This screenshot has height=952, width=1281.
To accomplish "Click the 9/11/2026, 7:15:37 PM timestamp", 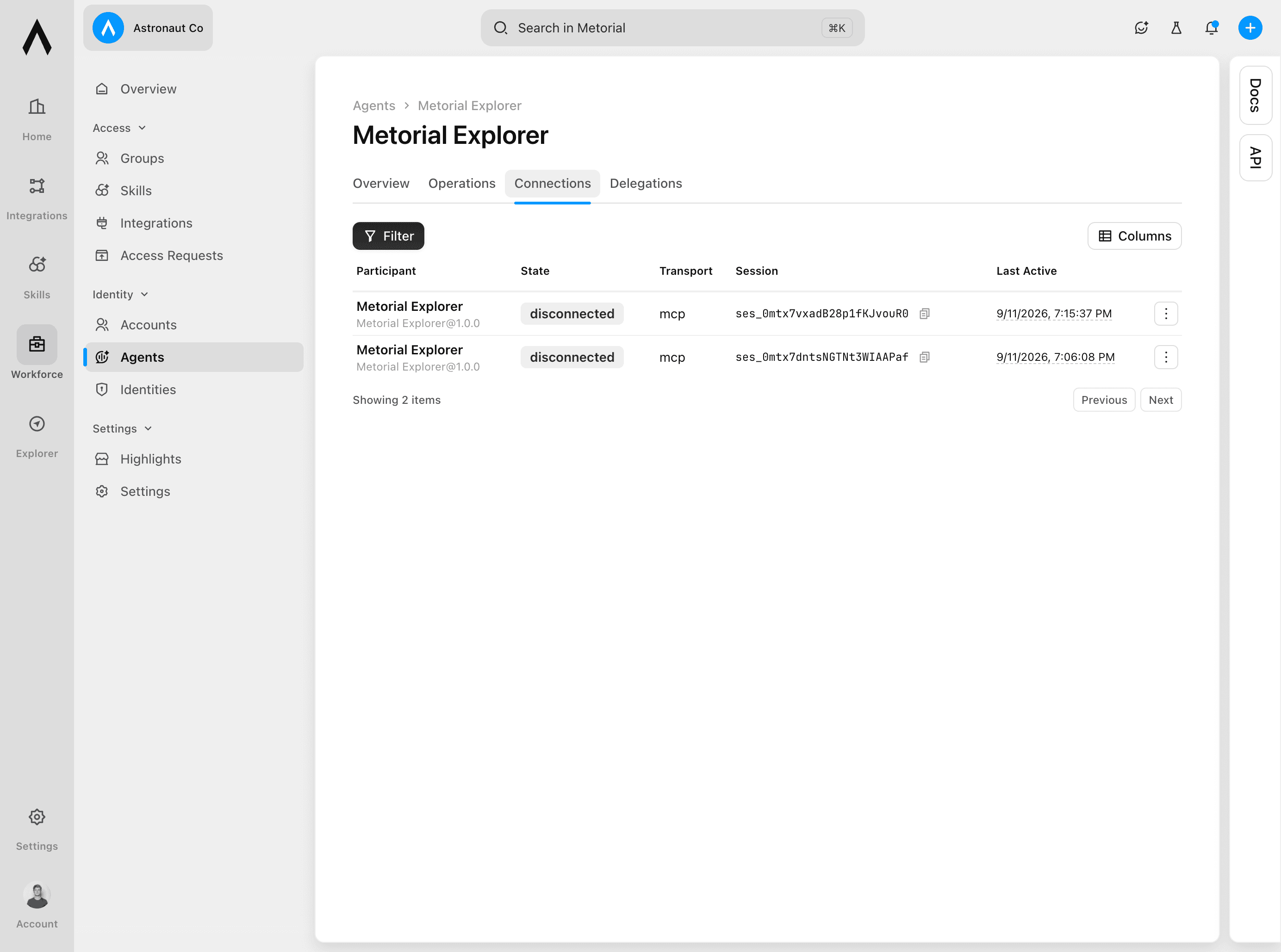I will point(1054,314).
